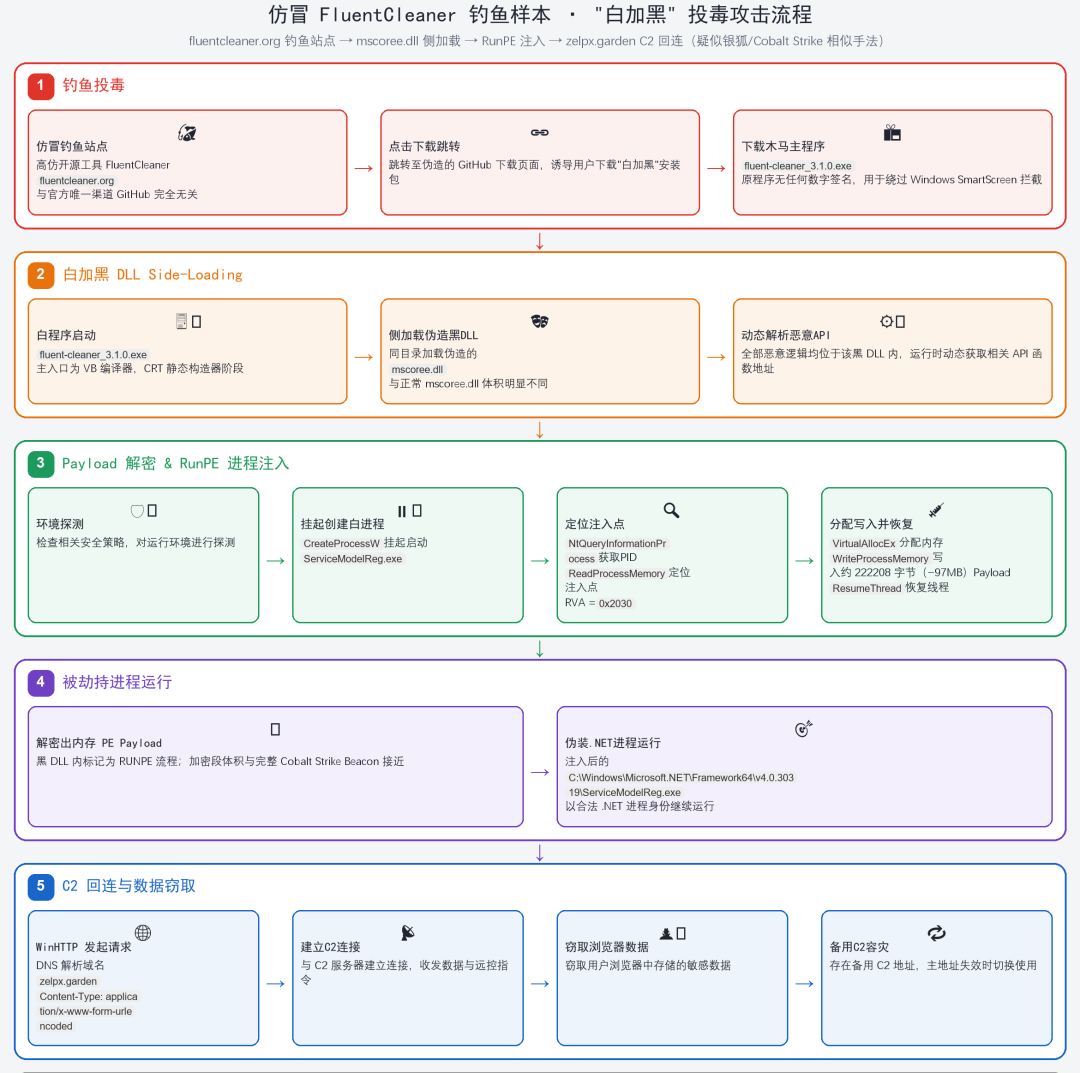Click the card title 白程序启动
This screenshot has height=1073, width=1080.
[x=66, y=335]
